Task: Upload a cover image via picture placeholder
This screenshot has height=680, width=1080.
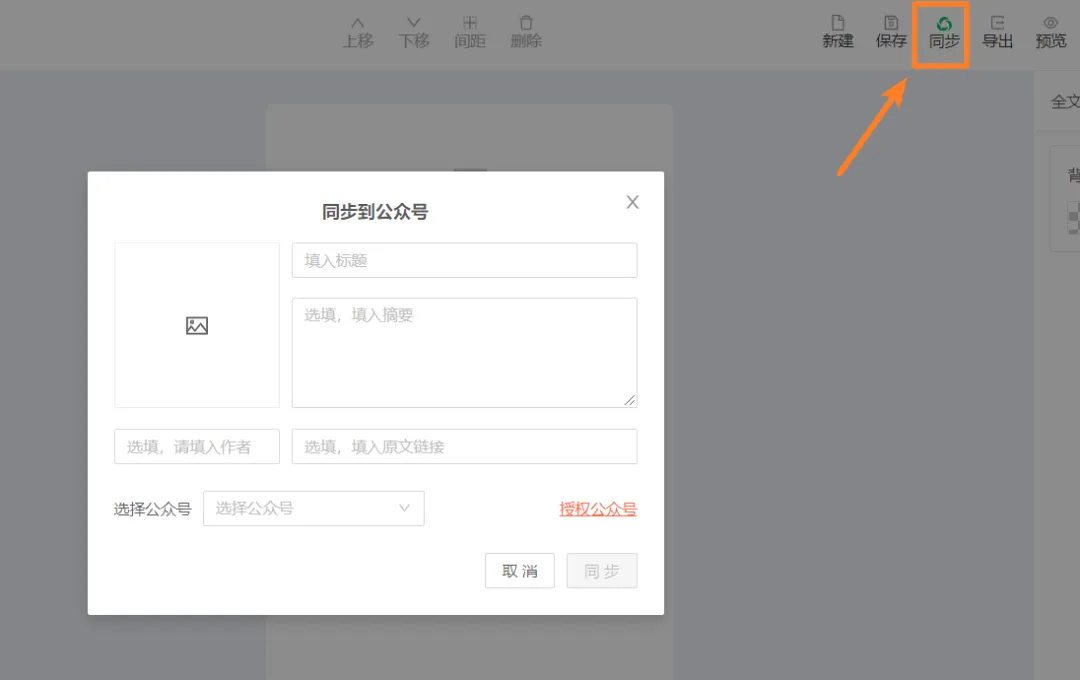Action: pyautogui.click(x=197, y=325)
